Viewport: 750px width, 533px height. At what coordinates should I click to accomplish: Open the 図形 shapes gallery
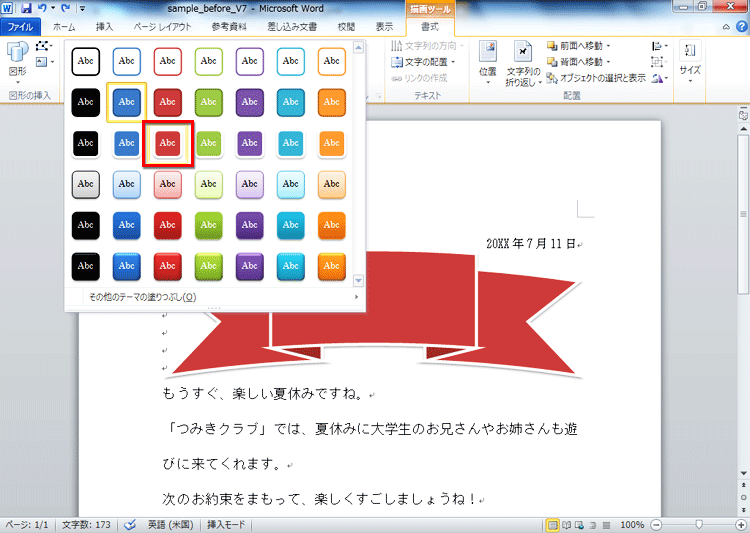point(18,62)
